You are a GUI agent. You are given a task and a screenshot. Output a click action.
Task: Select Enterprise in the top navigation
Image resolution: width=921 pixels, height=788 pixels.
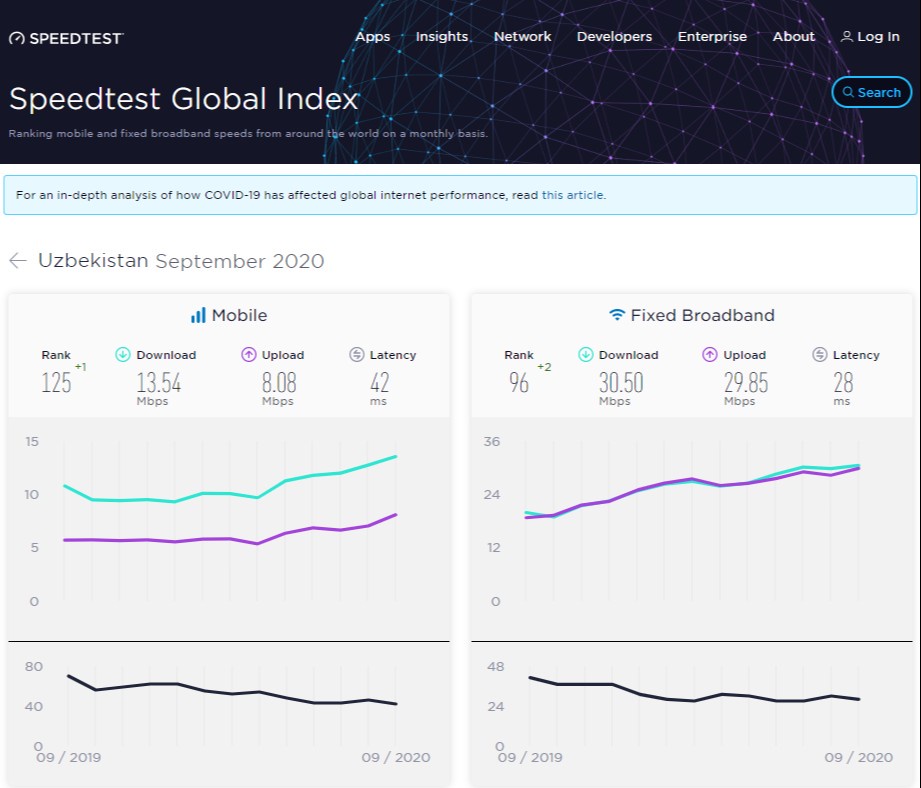712,37
